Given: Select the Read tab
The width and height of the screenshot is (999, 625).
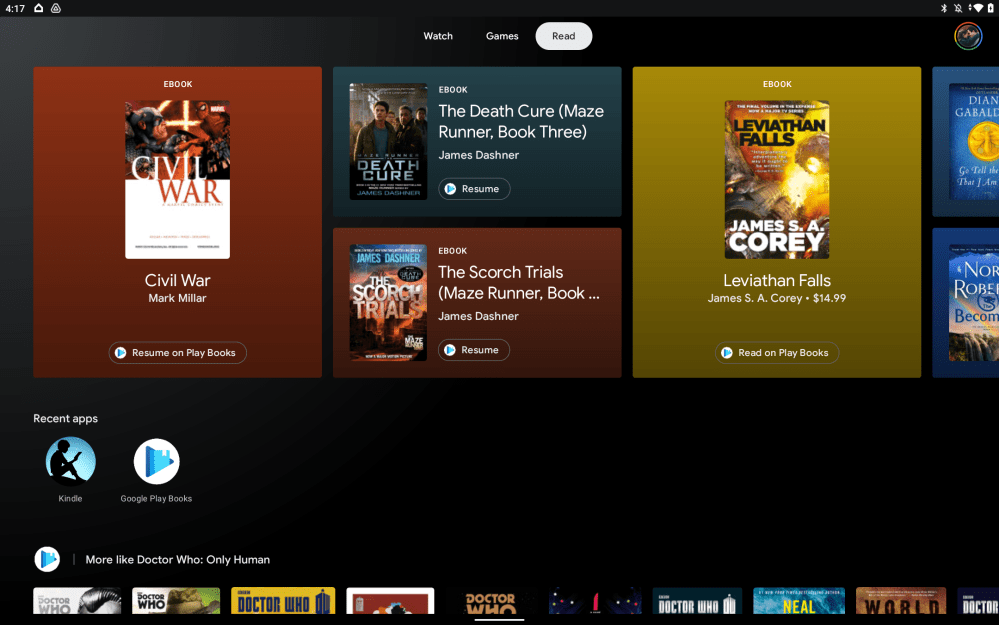Looking at the screenshot, I should coord(564,36).
